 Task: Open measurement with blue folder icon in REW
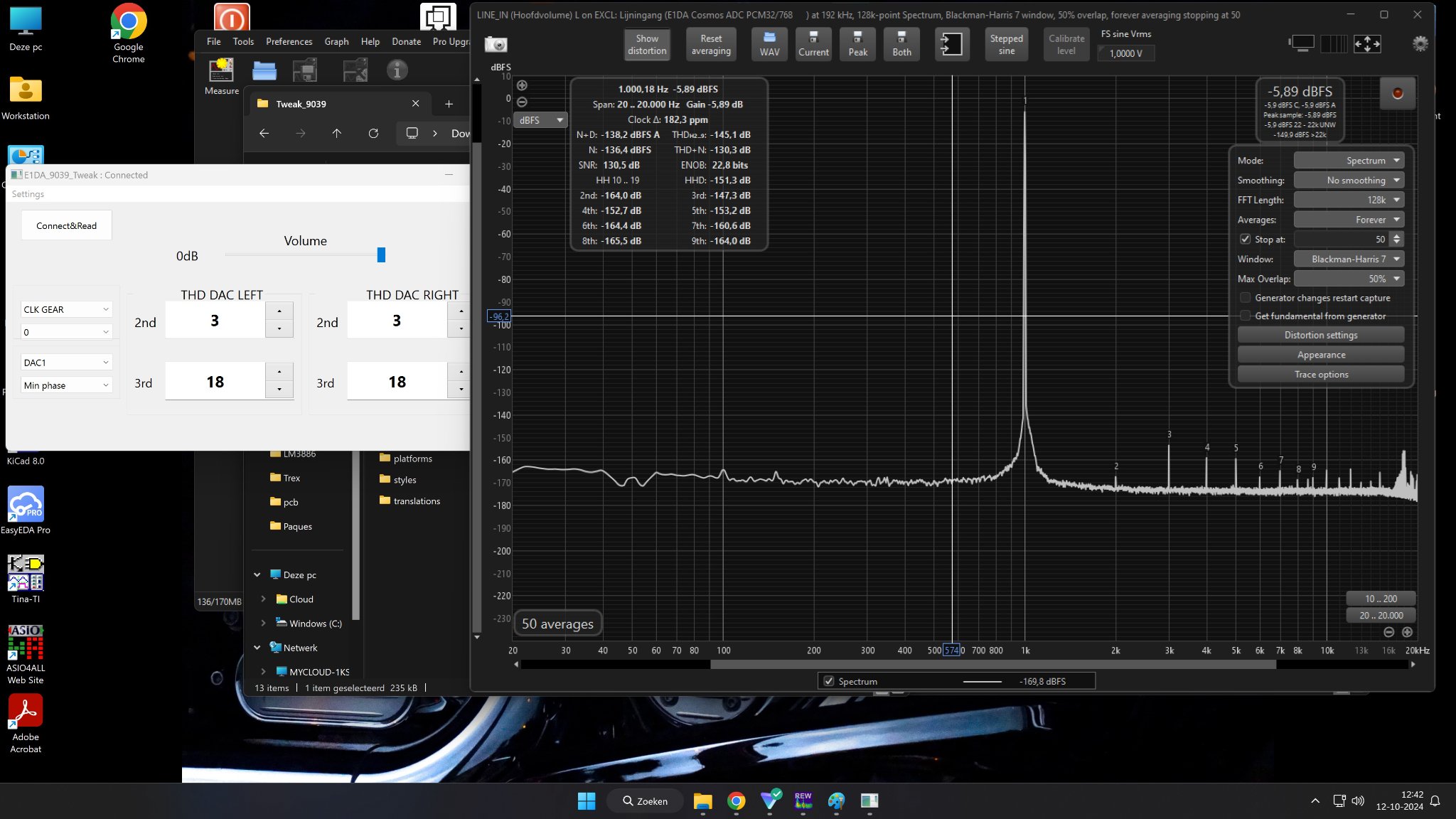coord(264,70)
